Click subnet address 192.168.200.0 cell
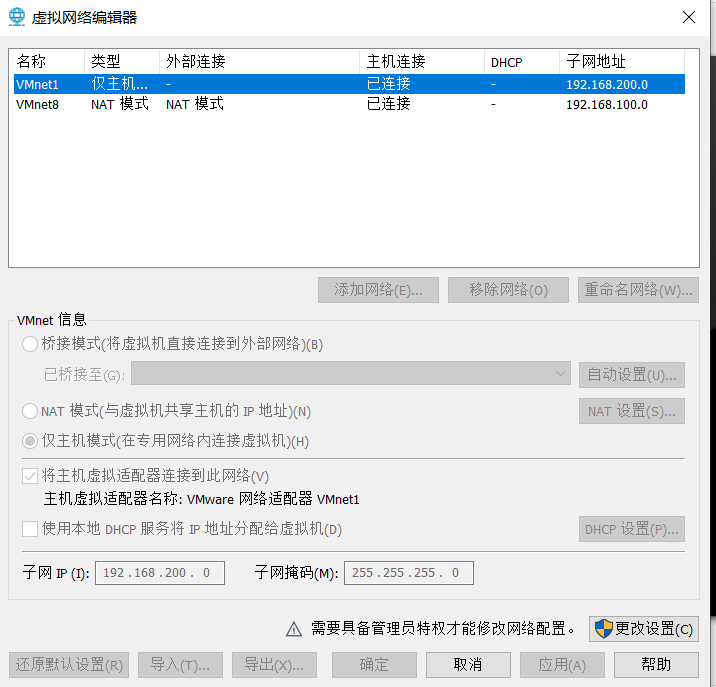716x687 pixels. [607, 85]
